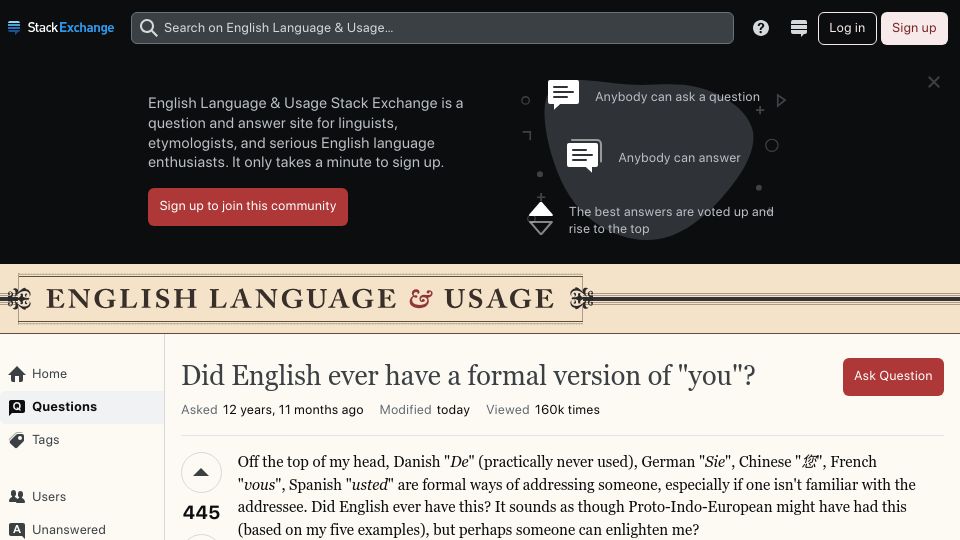
Task: Click the vote count 445
Action: pos(201,512)
